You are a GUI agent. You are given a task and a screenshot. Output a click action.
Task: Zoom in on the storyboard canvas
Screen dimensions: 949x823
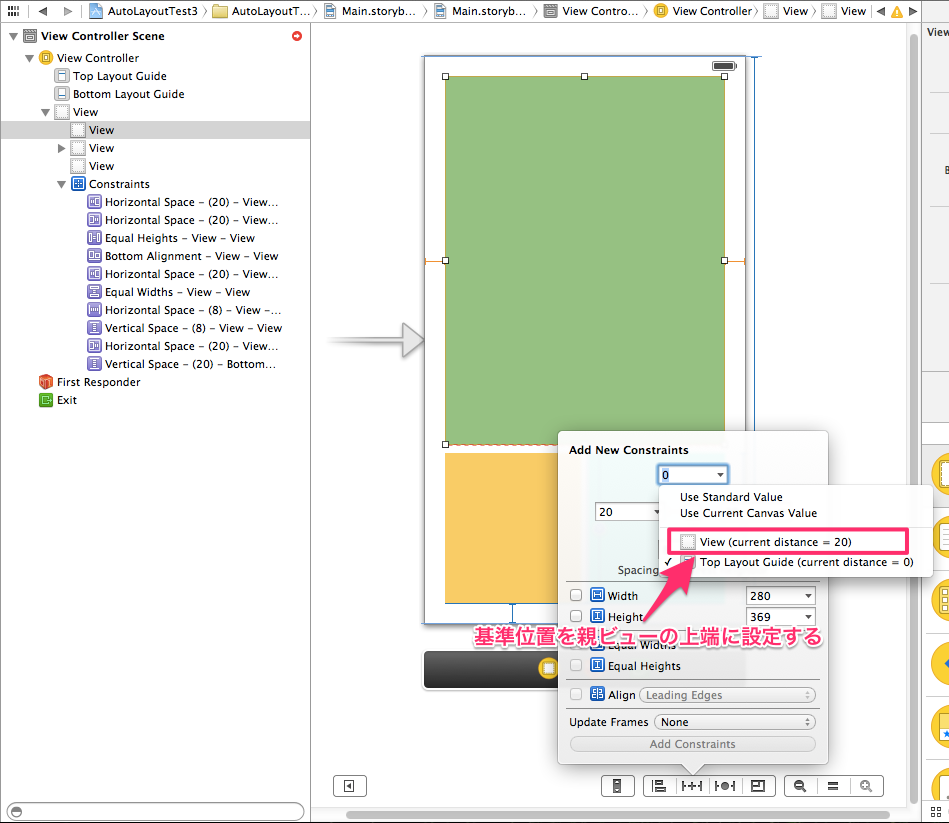(866, 786)
